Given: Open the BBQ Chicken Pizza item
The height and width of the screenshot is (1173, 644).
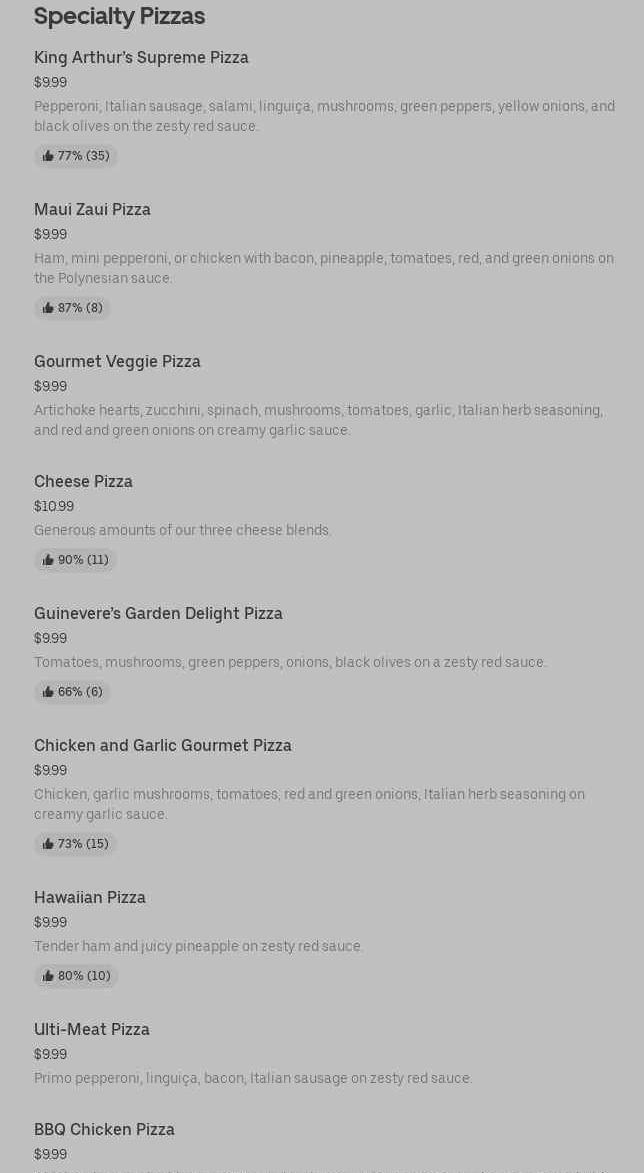Looking at the screenshot, I should pyautogui.click(x=104, y=1129).
